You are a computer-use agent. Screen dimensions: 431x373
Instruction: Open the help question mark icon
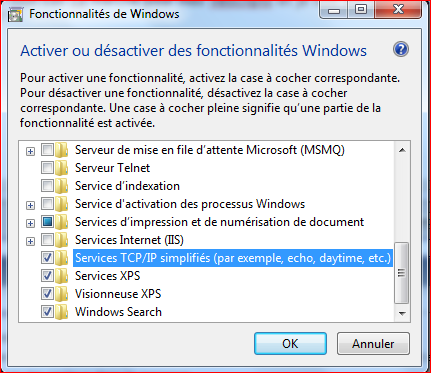coord(401,50)
